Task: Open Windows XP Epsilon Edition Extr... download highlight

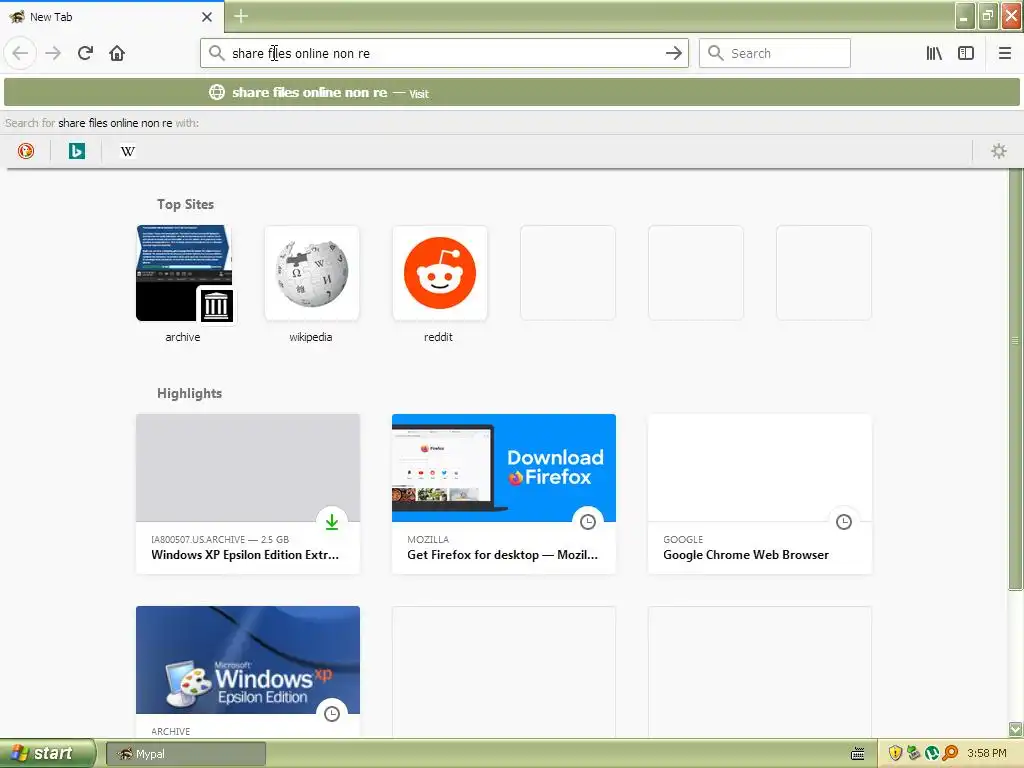Action: pos(248,494)
